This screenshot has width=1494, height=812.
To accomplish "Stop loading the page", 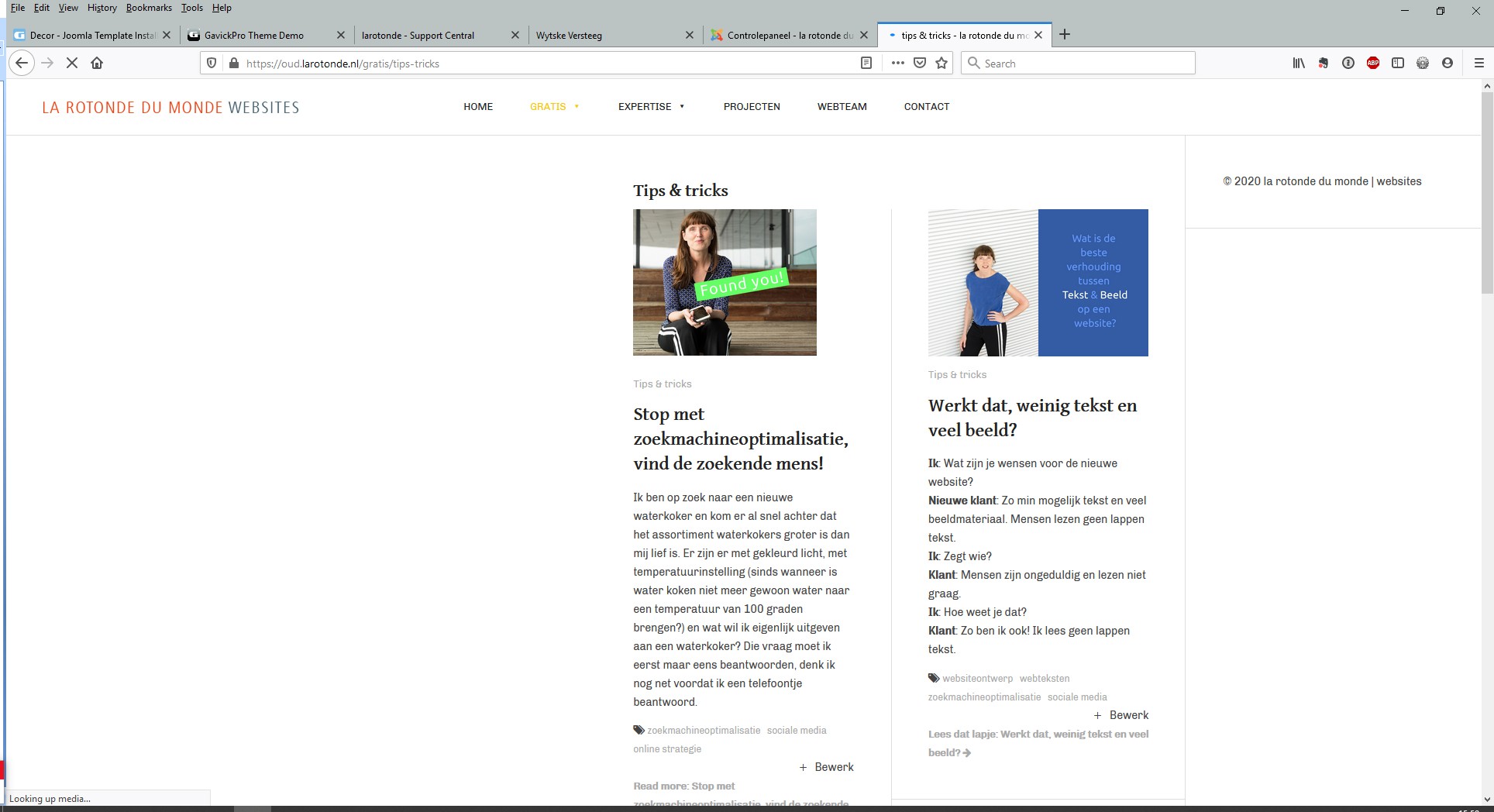I will pos(72,64).
